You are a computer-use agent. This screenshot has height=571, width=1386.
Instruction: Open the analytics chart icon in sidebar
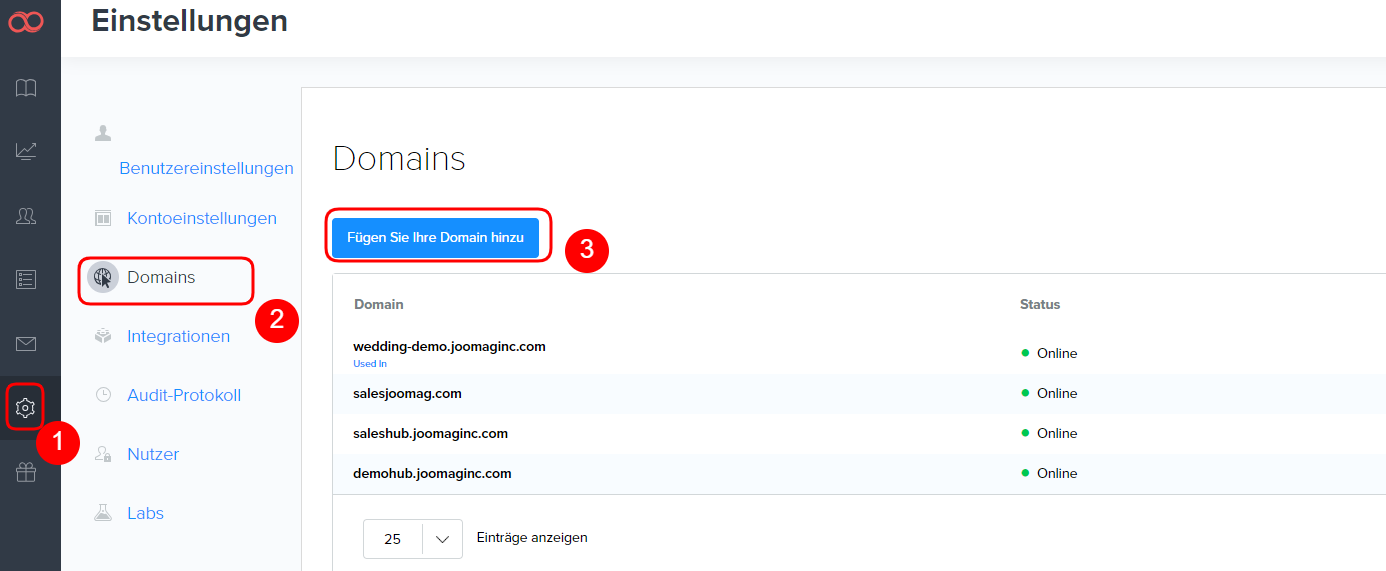[26, 151]
